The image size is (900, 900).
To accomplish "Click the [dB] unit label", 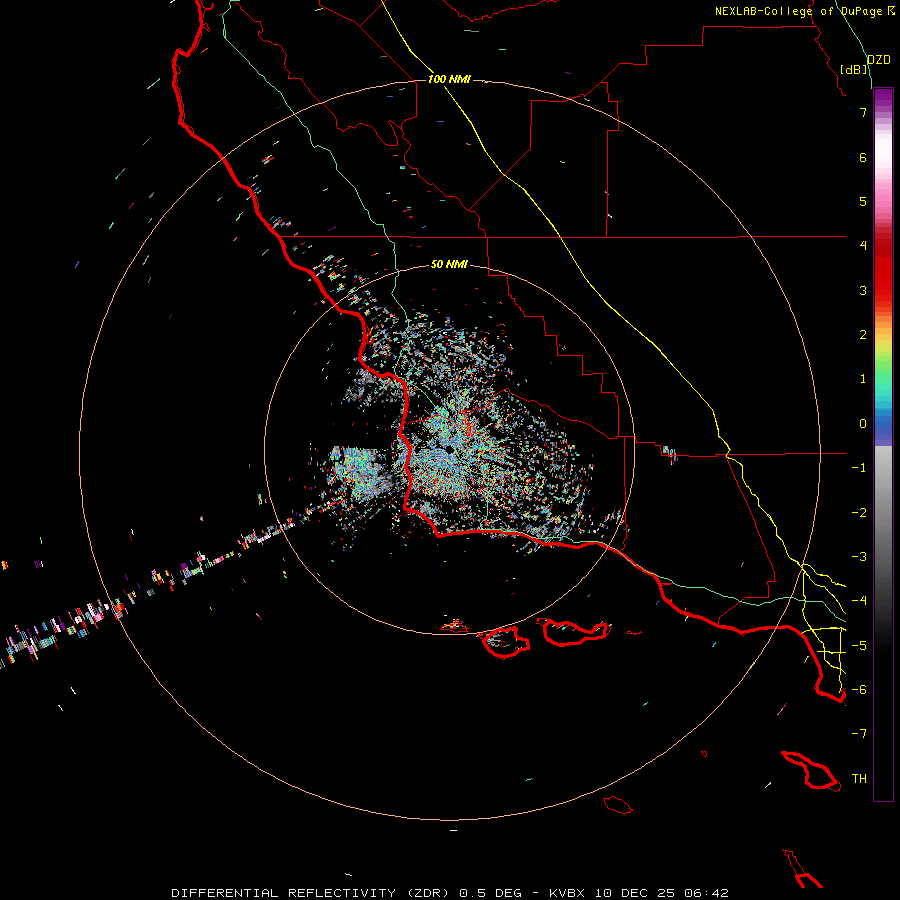I will [x=854, y=69].
